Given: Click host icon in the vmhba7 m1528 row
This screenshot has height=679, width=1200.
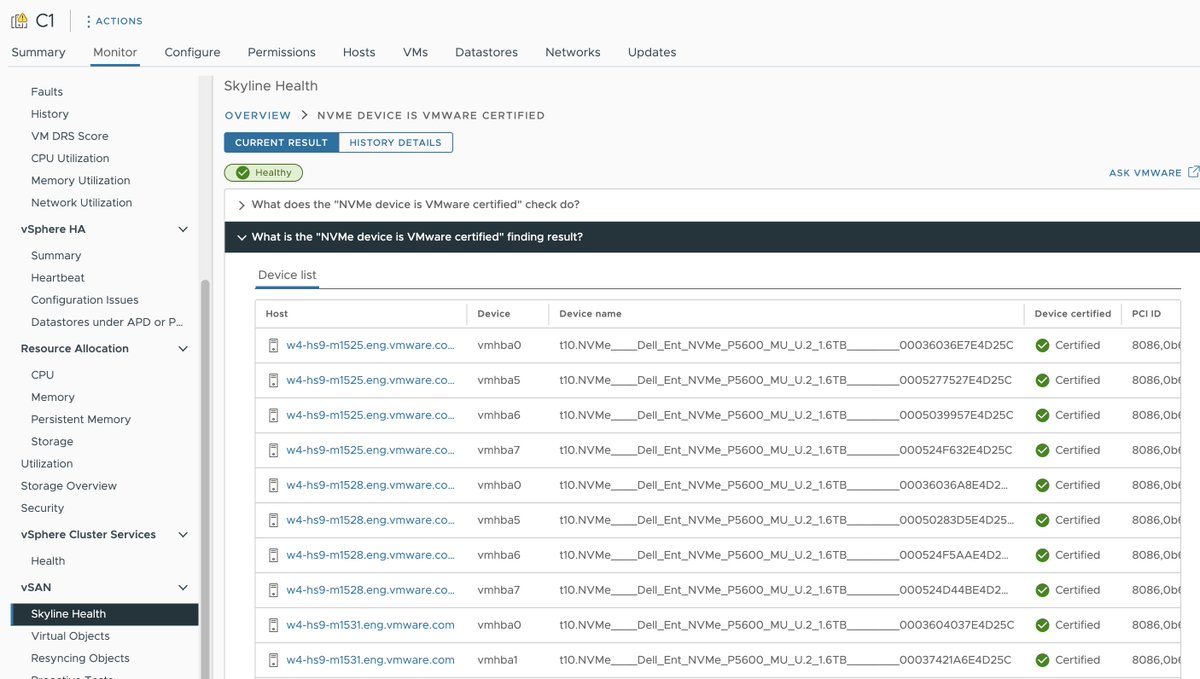Looking at the screenshot, I should (273, 590).
